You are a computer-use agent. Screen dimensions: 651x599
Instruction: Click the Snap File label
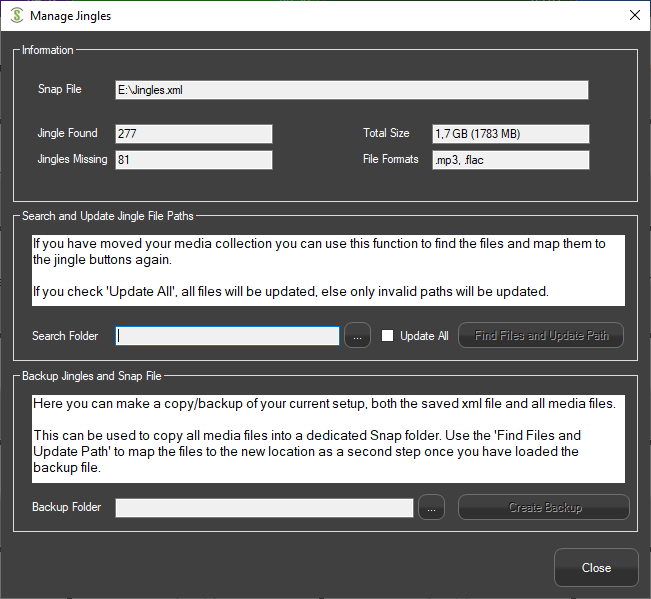[60, 89]
